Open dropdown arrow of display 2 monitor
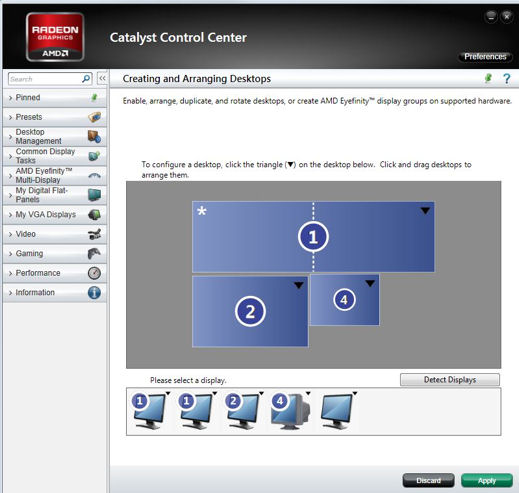Viewport: 519px width, 493px height. (x=261, y=394)
